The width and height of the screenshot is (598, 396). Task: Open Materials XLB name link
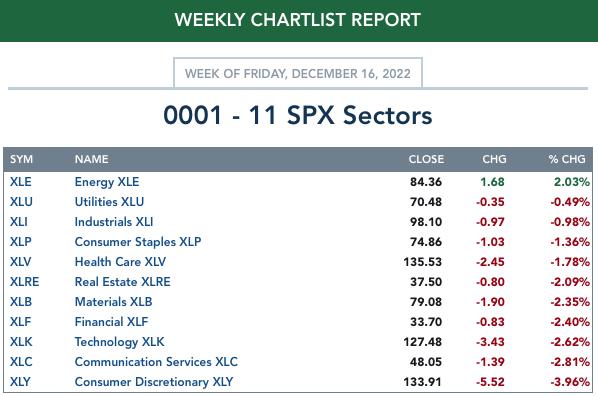click(x=113, y=302)
